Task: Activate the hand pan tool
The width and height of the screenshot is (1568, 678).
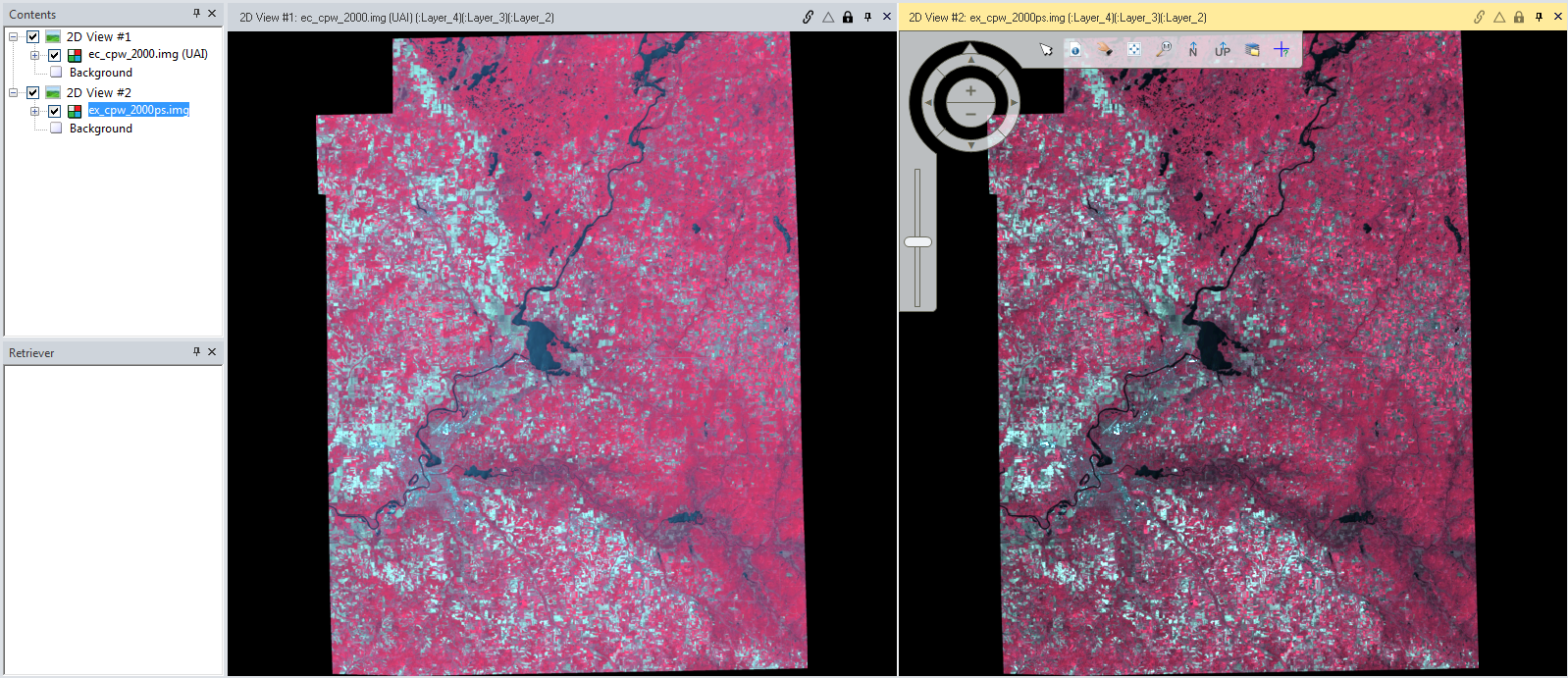Action: [1105, 49]
